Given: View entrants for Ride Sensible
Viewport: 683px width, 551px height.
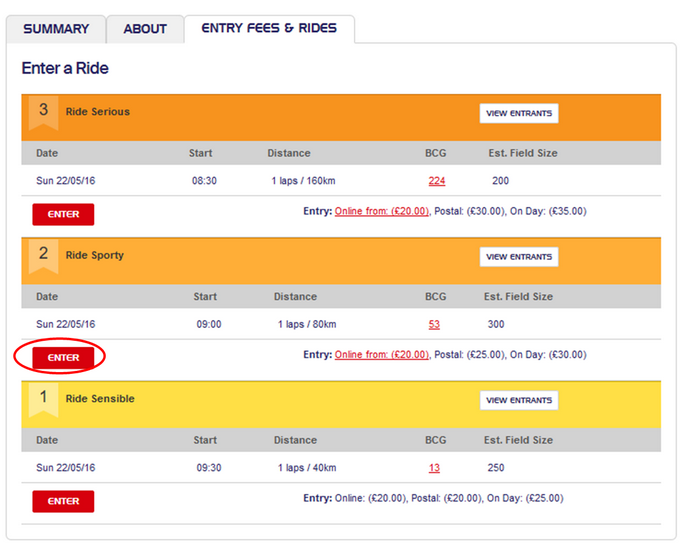Looking at the screenshot, I should 519,400.
